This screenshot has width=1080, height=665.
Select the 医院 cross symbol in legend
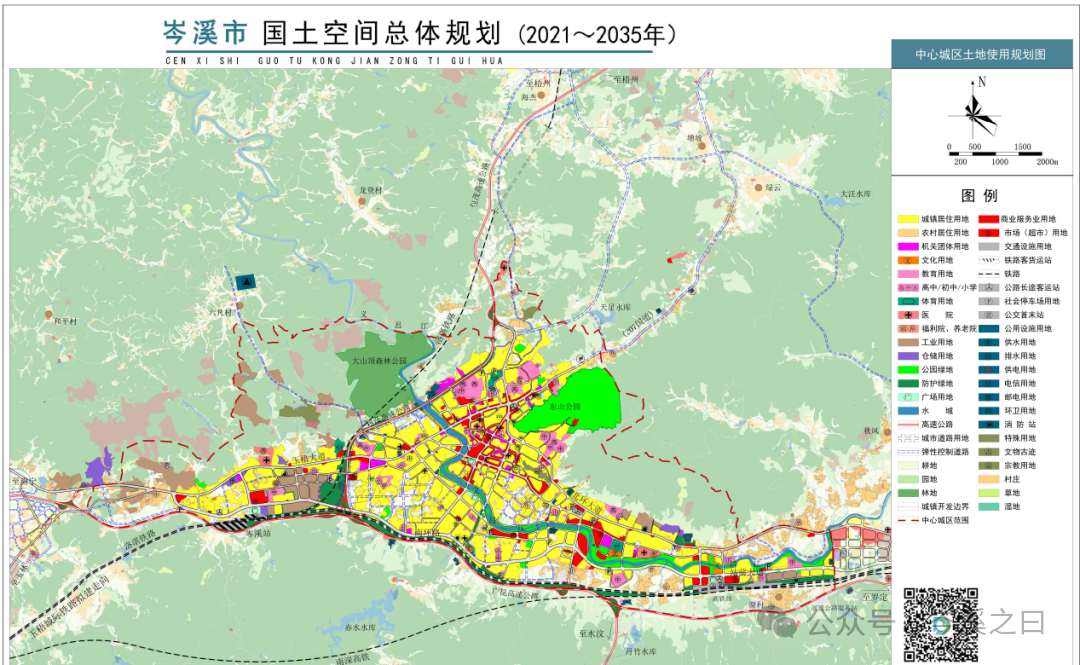tap(908, 315)
